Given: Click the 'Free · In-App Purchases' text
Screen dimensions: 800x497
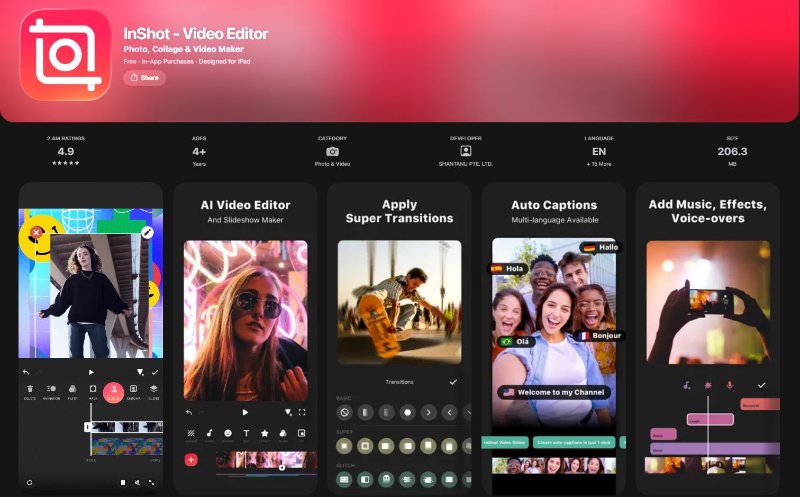Looking at the screenshot, I should 159,62.
